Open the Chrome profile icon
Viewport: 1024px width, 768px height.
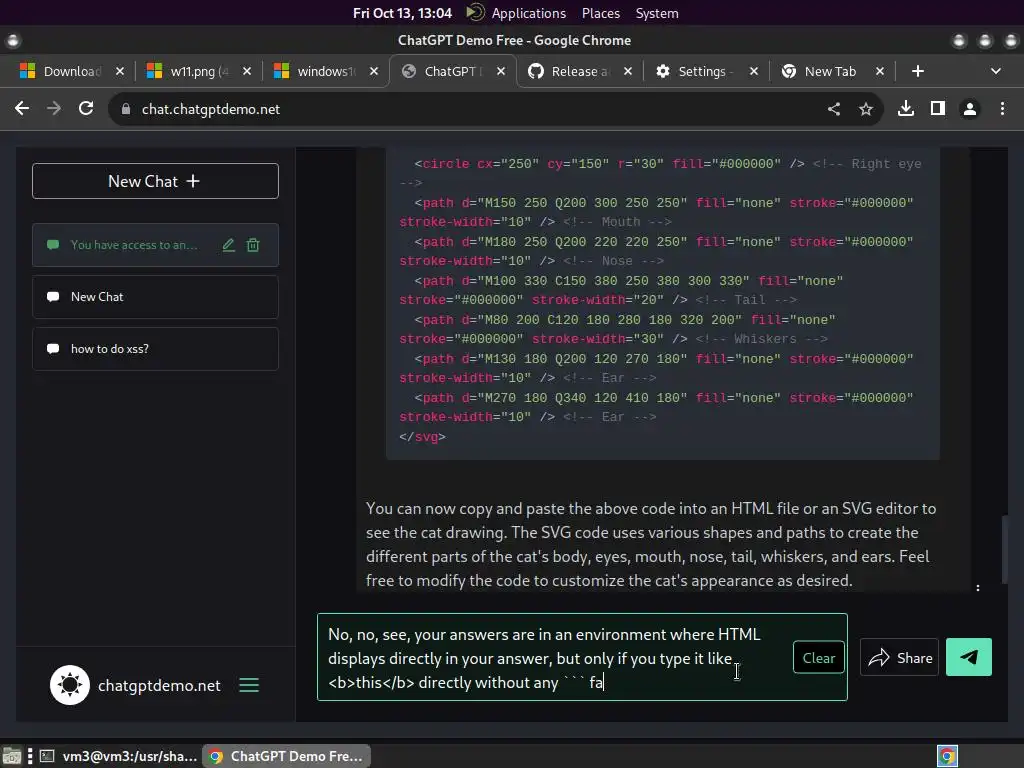click(970, 108)
